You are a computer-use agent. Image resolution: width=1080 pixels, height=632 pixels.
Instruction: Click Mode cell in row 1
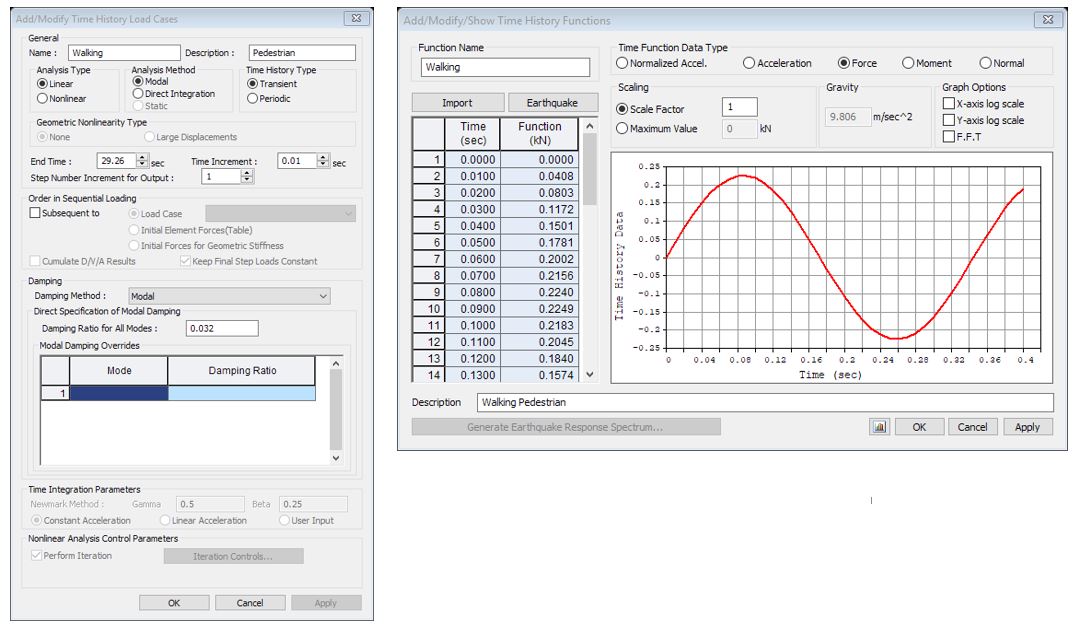point(118,393)
